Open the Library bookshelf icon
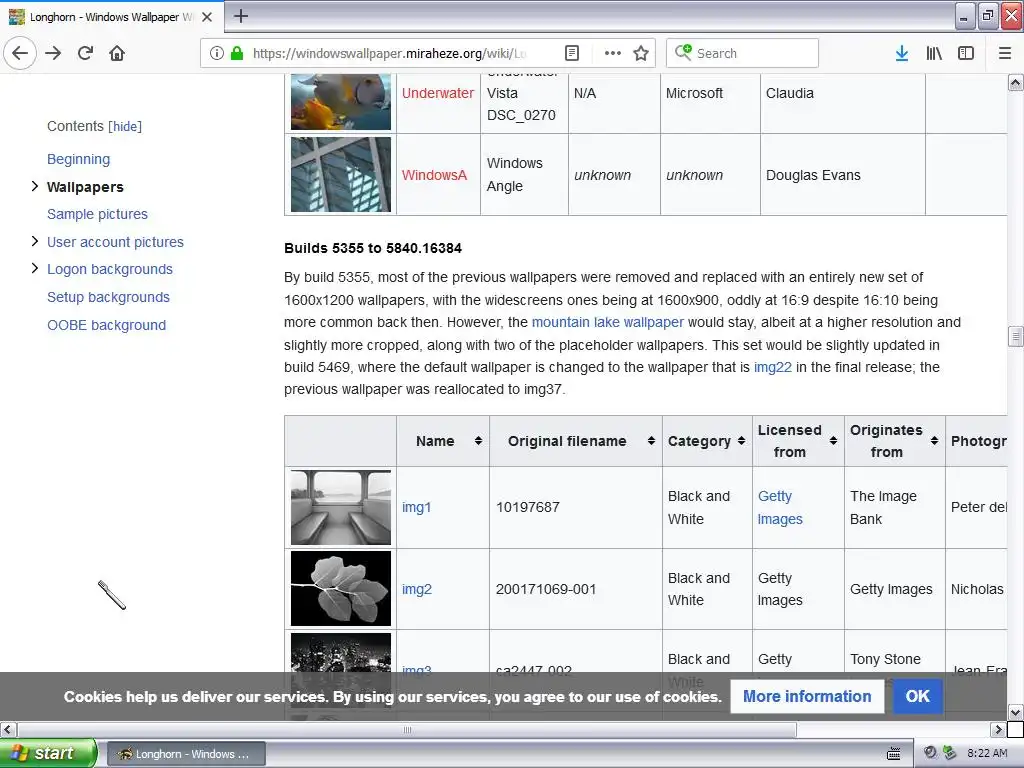Viewport: 1024px width, 768px height. tap(934, 53)
